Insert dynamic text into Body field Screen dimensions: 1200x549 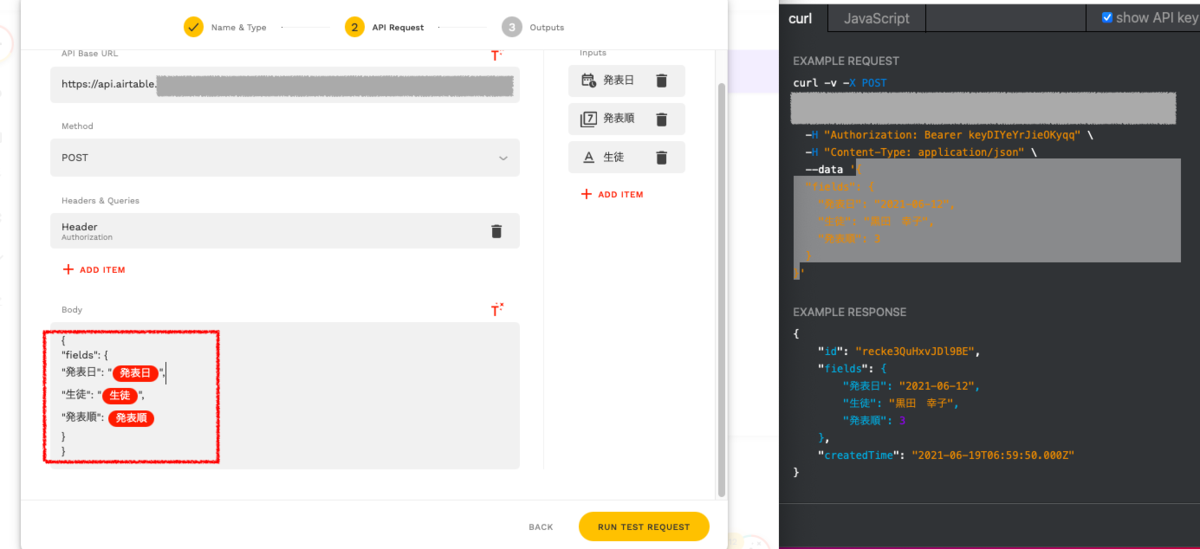click(x=496, y=310)
